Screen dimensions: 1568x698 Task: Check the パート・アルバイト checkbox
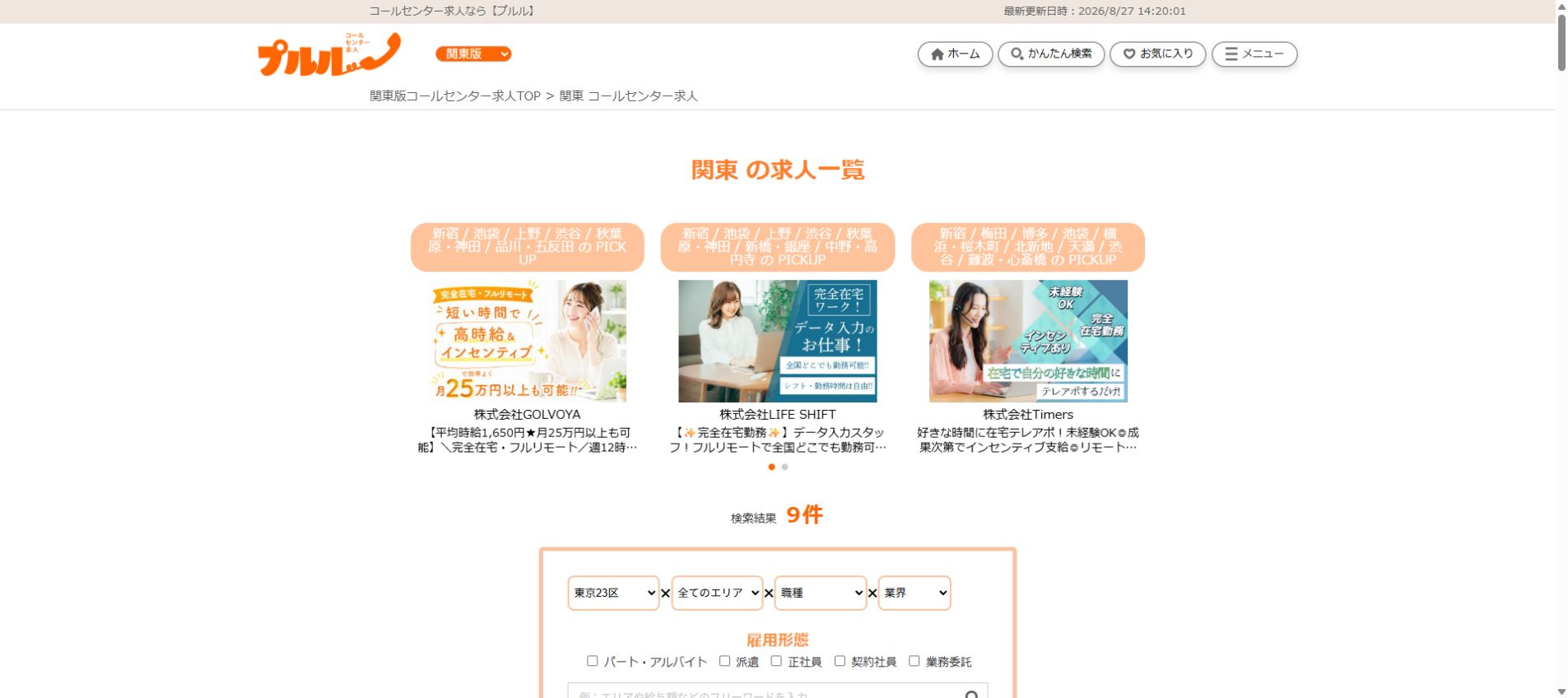tap(592, 661)
